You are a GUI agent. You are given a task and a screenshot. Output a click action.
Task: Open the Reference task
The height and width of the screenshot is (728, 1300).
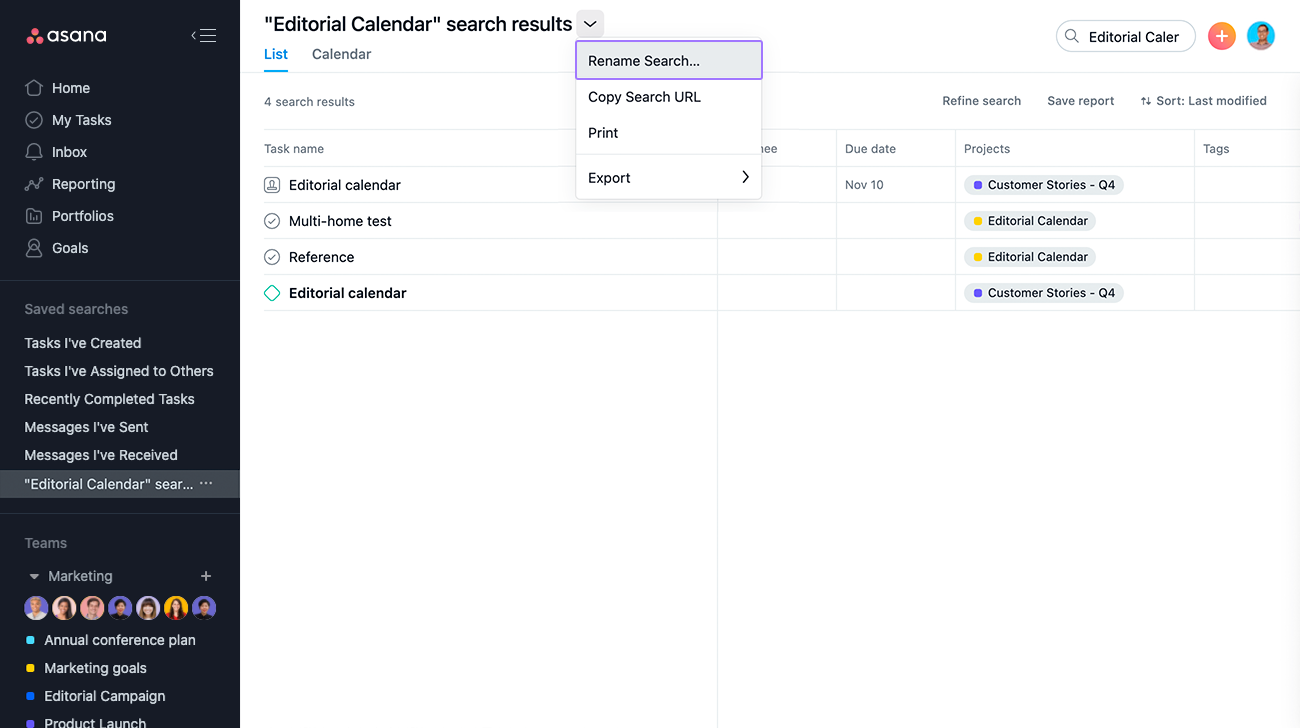point(321,257)
